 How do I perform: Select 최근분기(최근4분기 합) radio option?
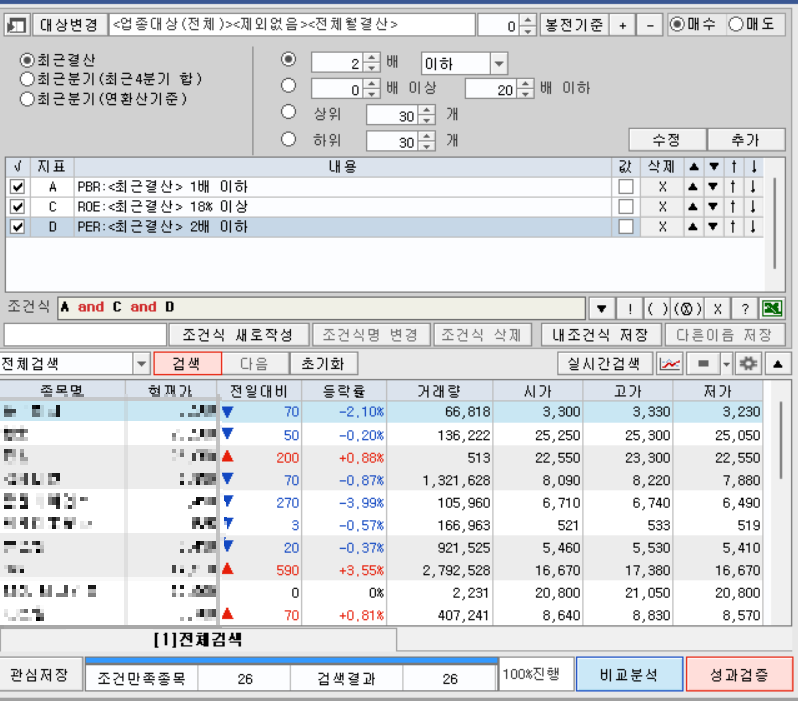pos(27,79)
